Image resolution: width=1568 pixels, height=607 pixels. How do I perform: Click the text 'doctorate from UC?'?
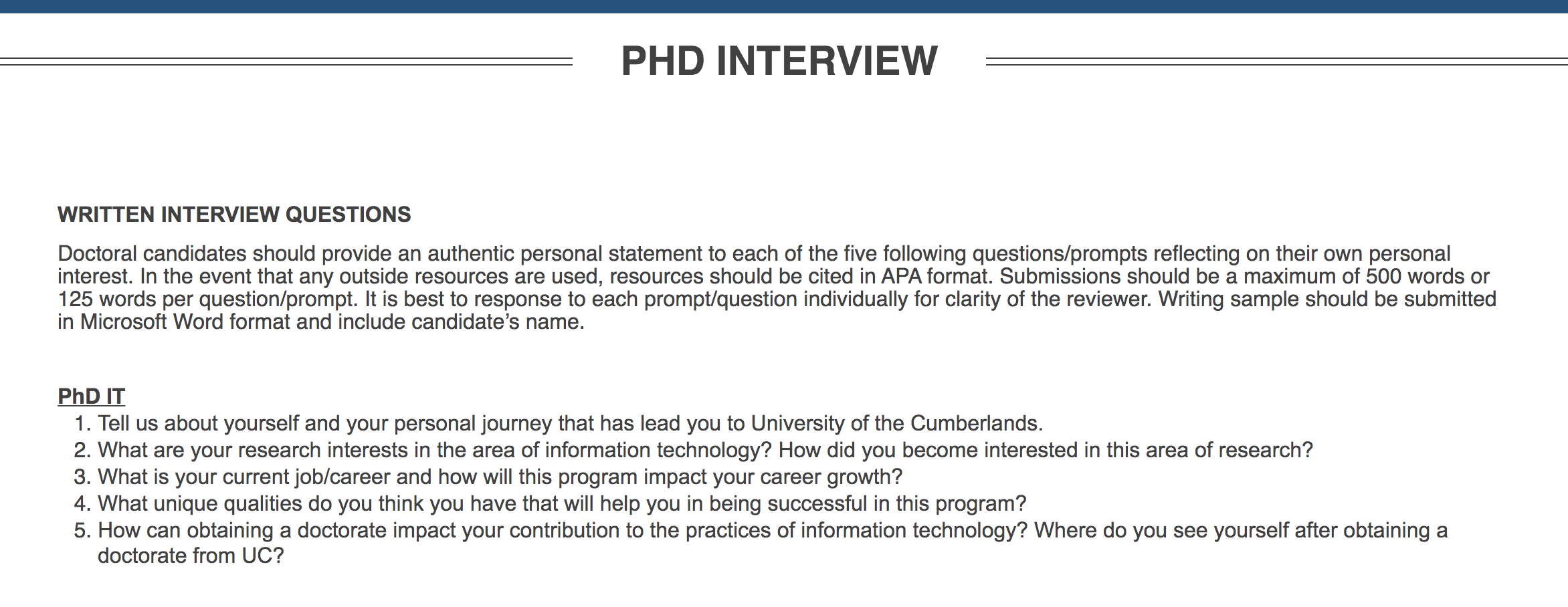coord(191,556)
